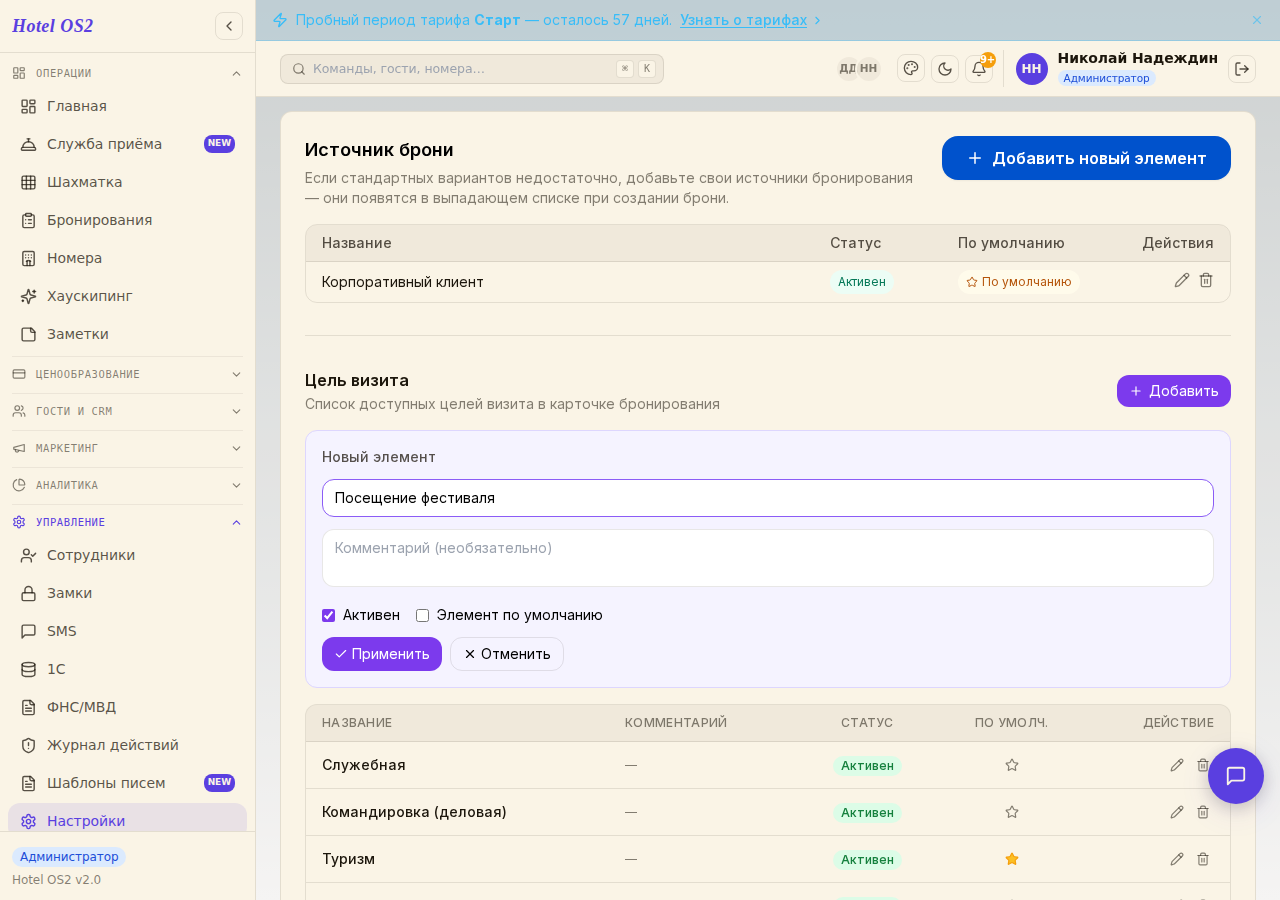Expand the Маркетинг section
The height and width of the screenshot is (900, 1280).
coord(127,448)
